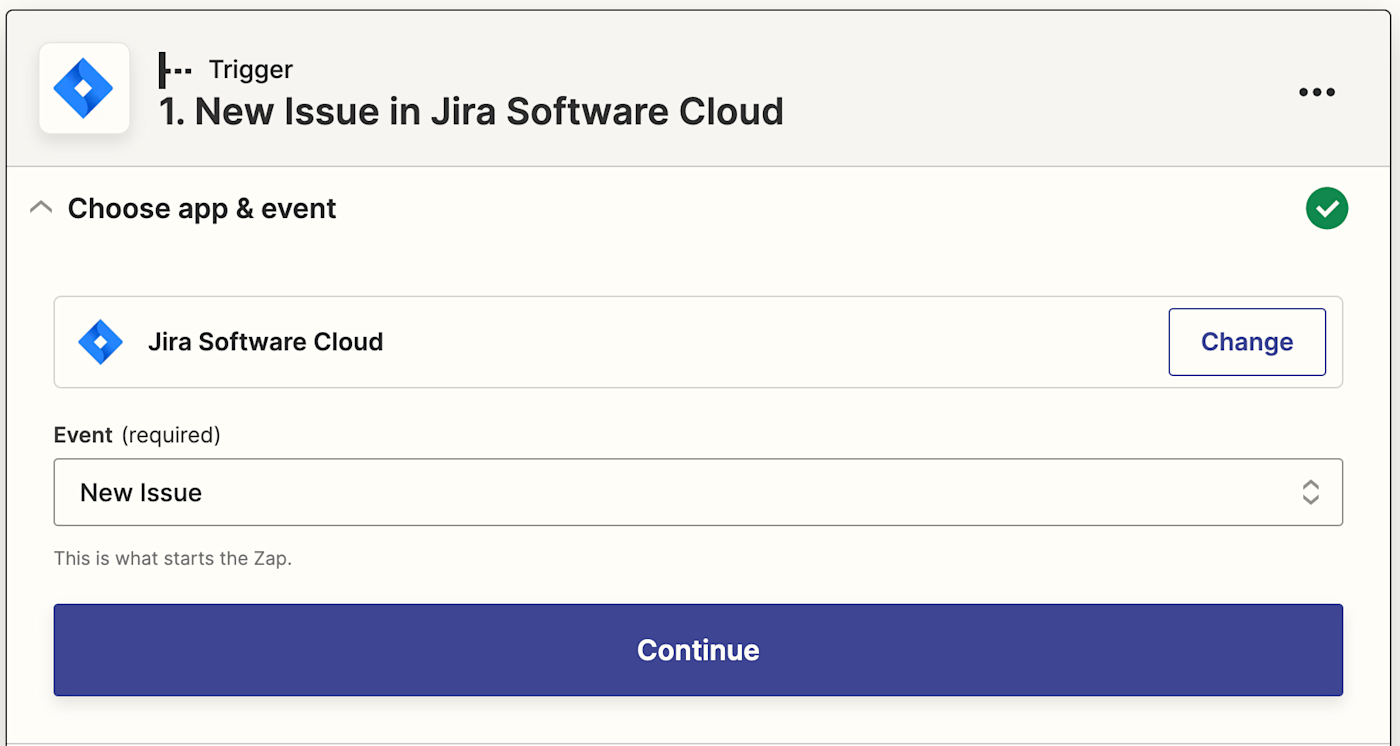Click the Continue button

coord(698,650)
